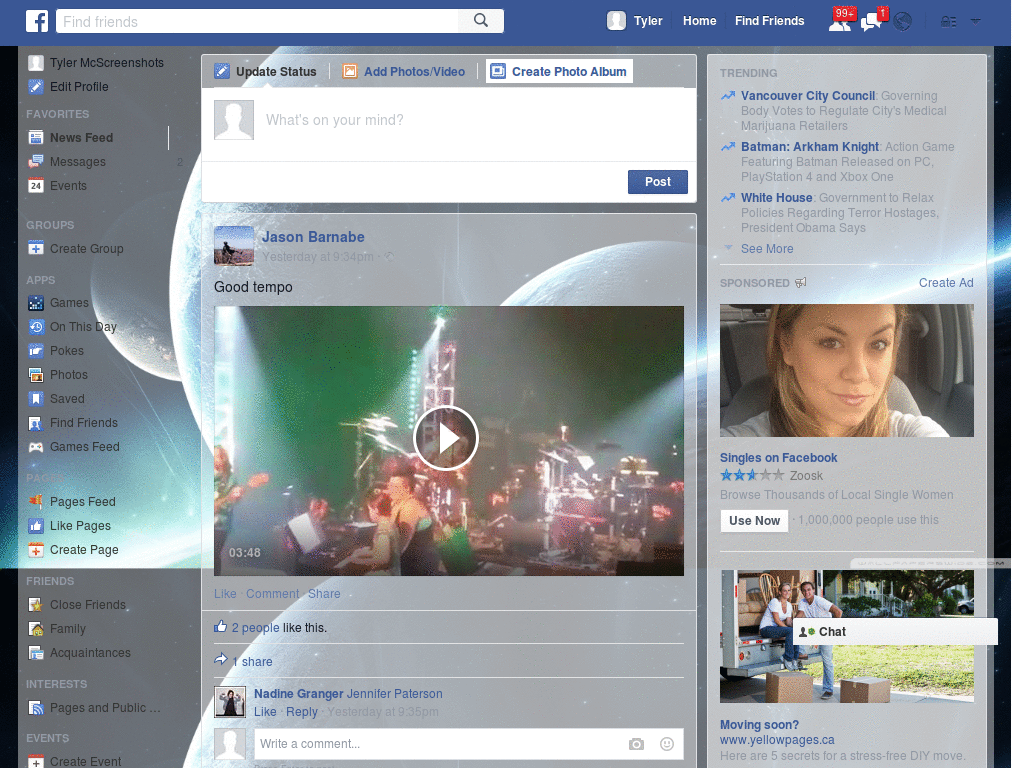Click the search magnifier button

click(481, 21)
